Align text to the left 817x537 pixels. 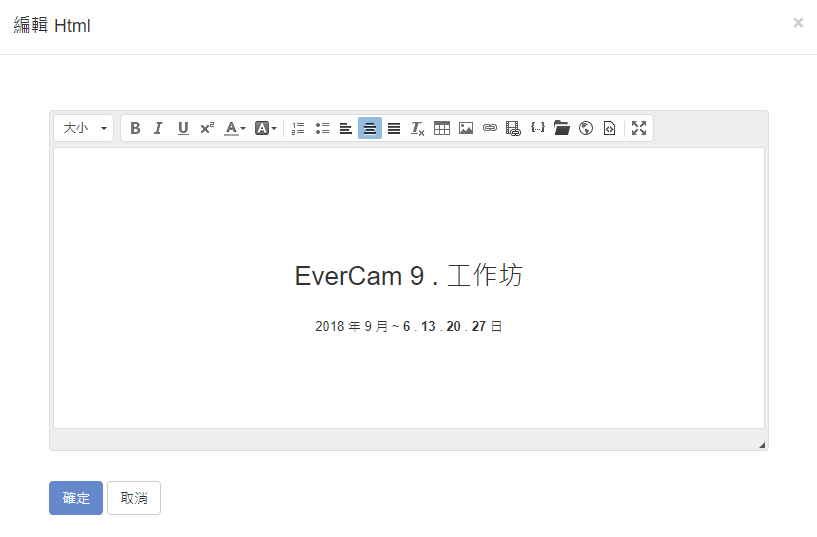click(346, 128)
